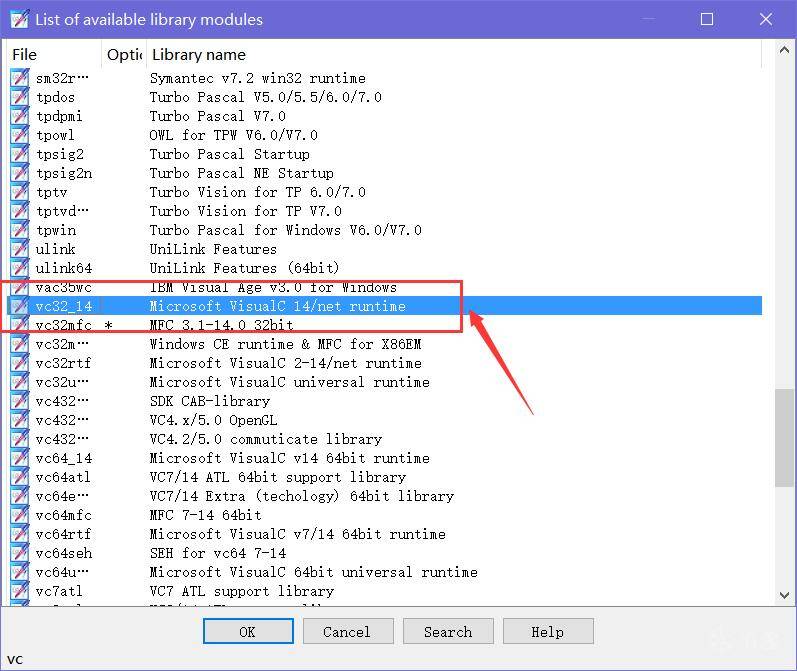Sort by the File column header

tap(53, 54)
